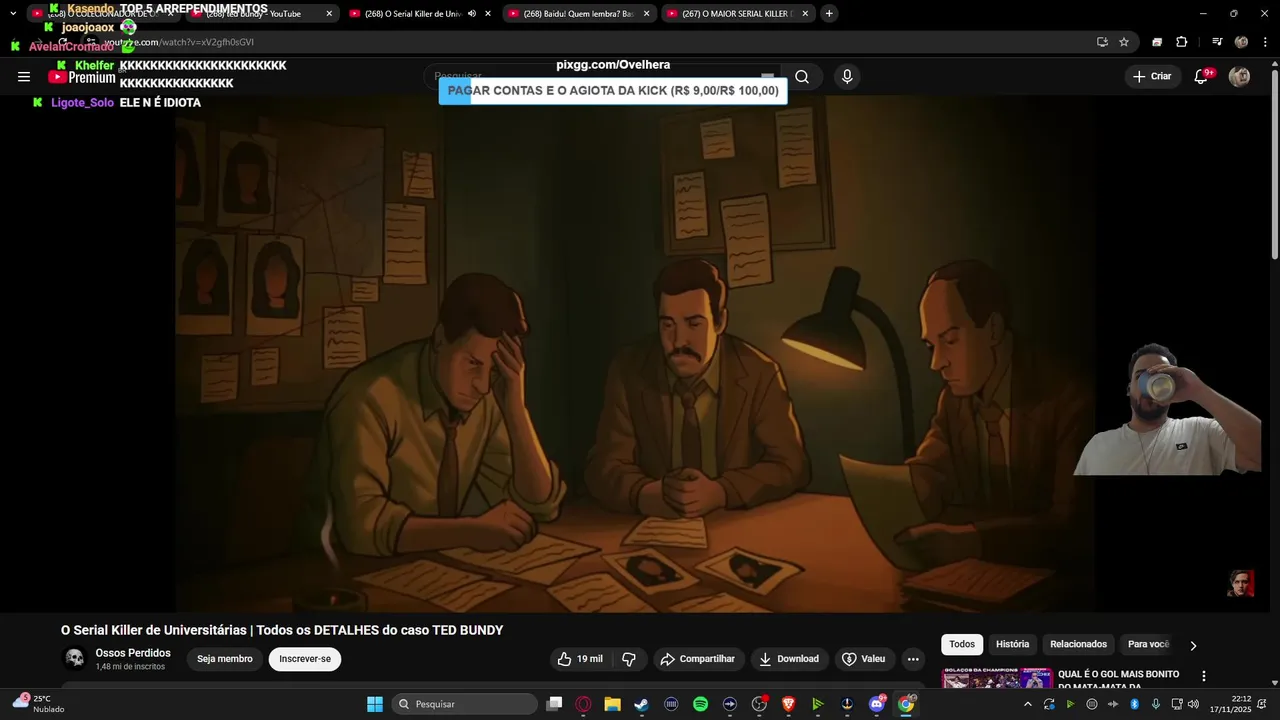Viewport: 1280px width, 720px height.
Task: Click the YouTube Premium logo
Action: (x=82, y=77)
